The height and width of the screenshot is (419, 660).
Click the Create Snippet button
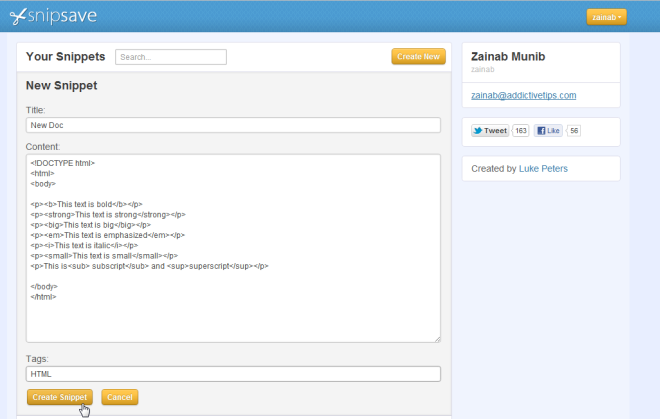point(60,397)
